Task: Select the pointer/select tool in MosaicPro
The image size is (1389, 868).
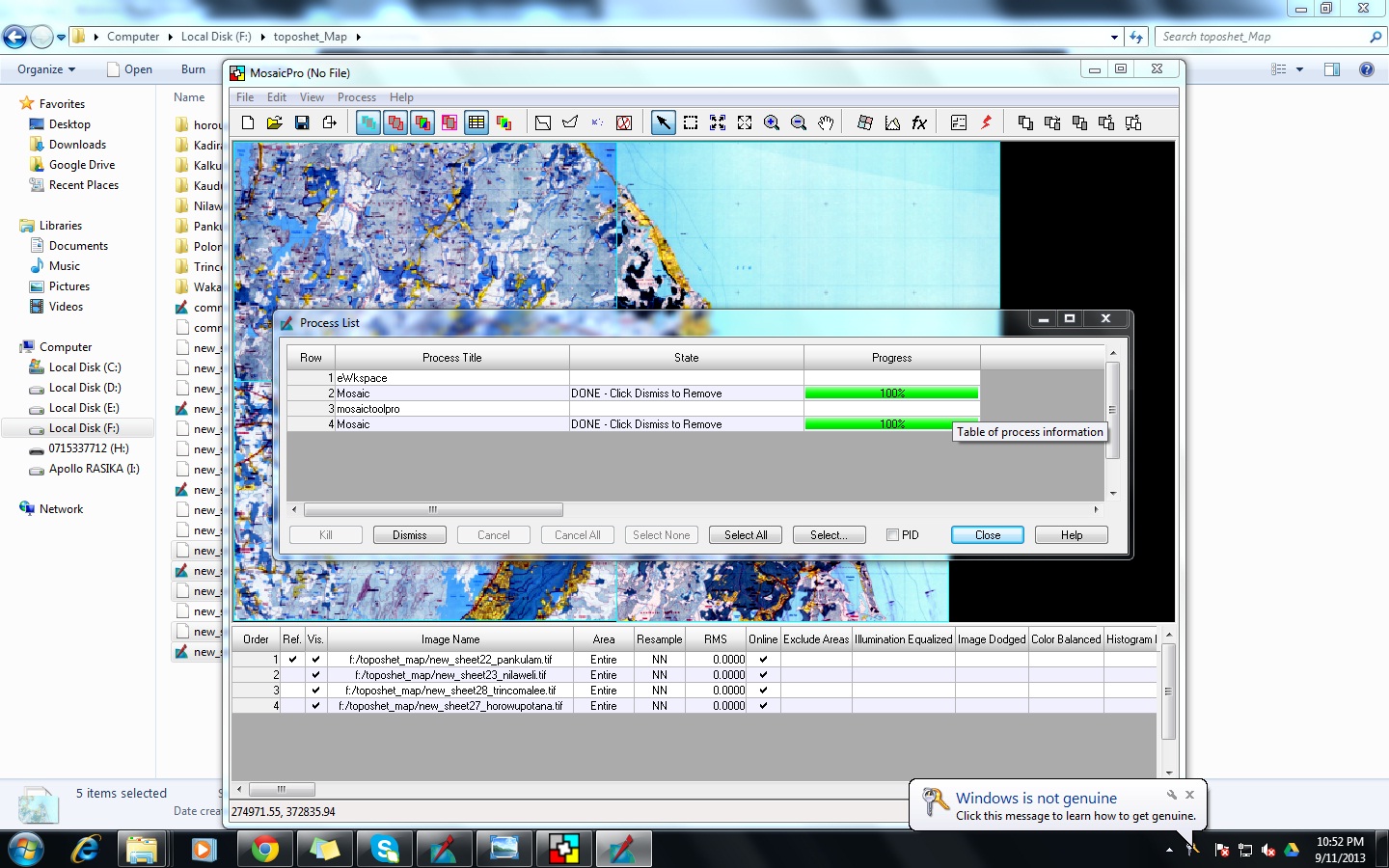Action: coord(663,122)
